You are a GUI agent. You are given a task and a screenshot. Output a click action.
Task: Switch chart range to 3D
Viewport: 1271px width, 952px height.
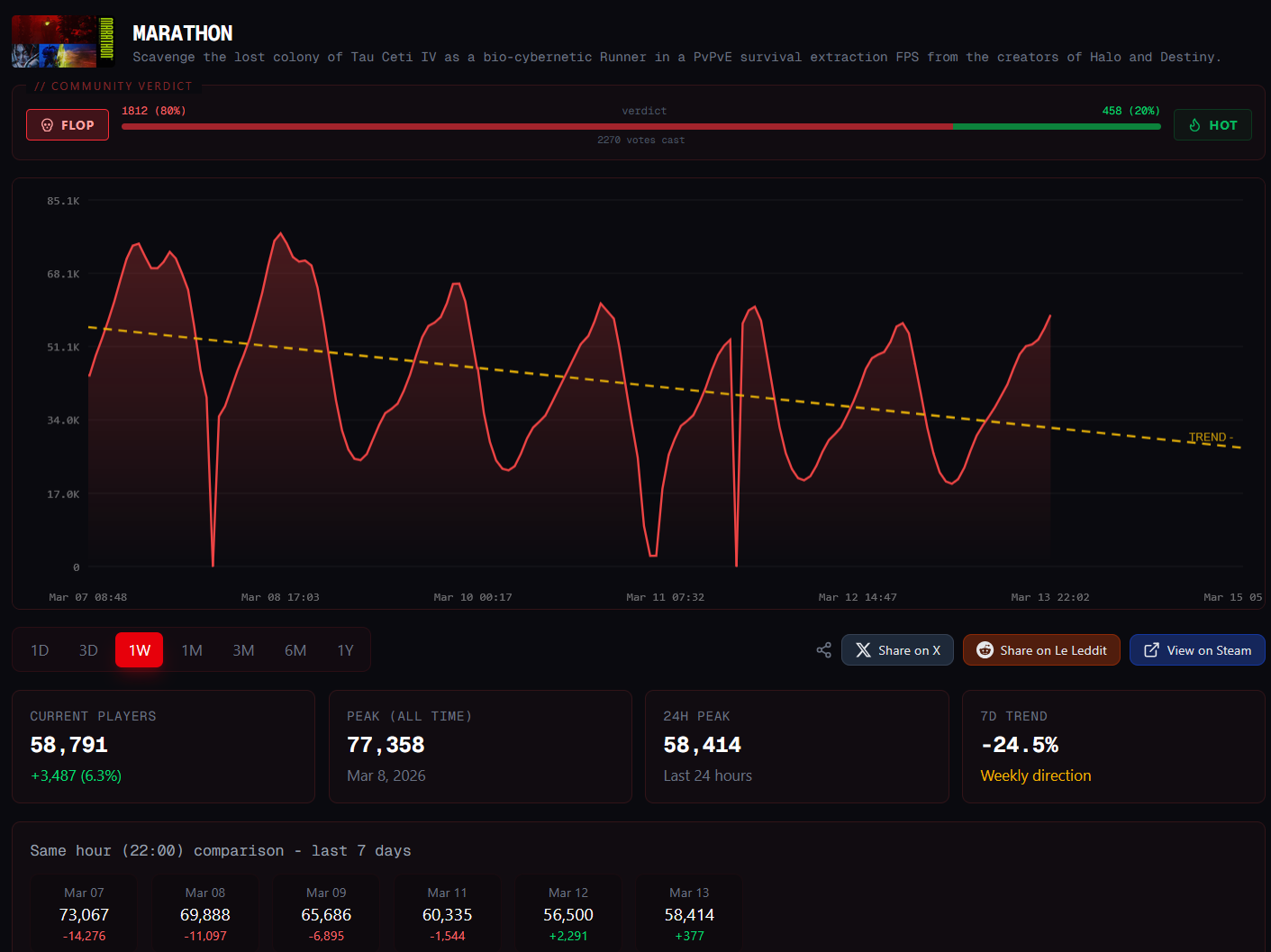[88, 650]
